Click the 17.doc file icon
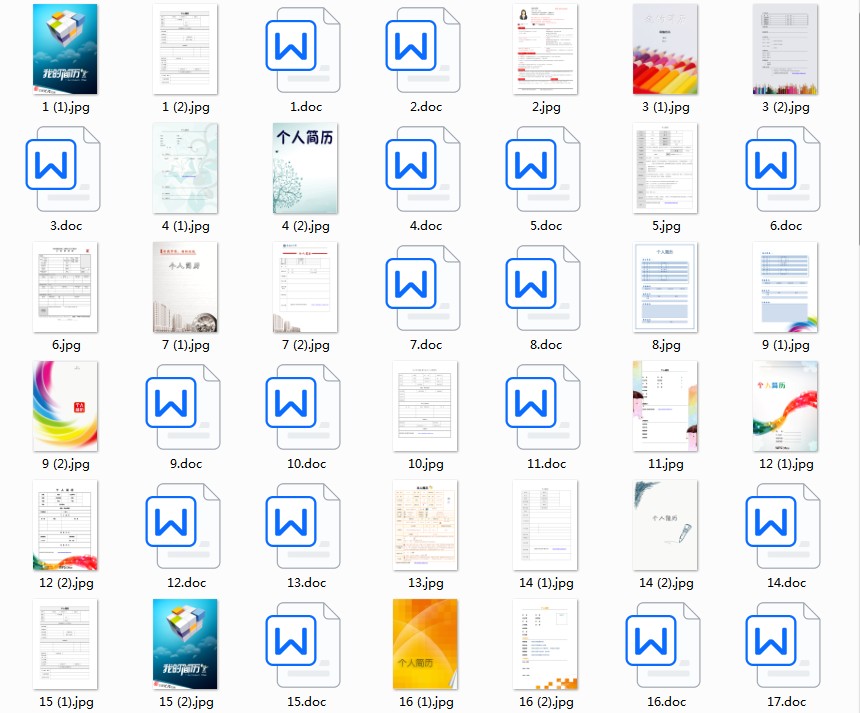The height and width of the screenshot is (713, 860). point(783,644)
